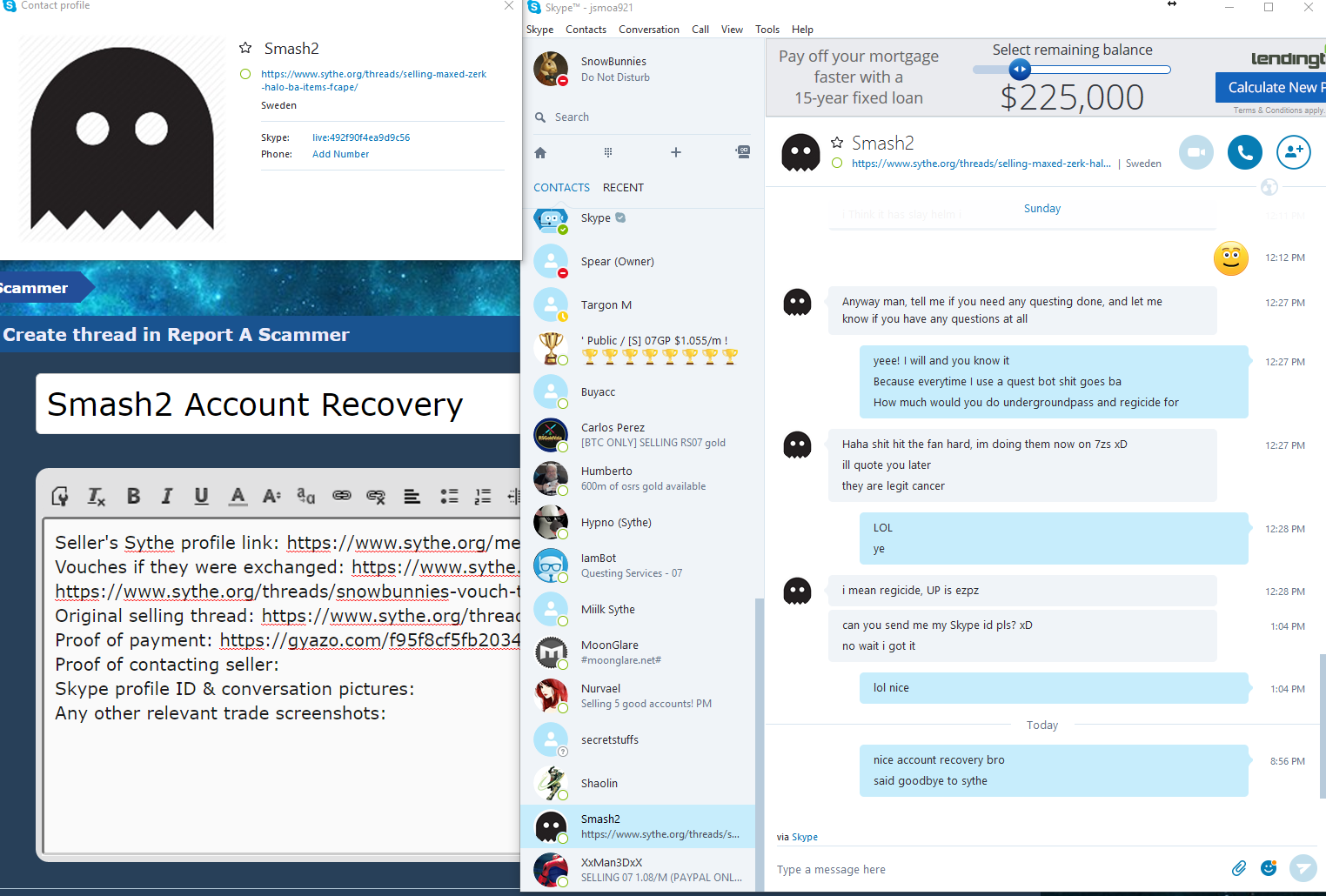The height and width of the screenshot is (896, 1326).
Task: Toggle Italic in the forum editor
Action: click(166, 496)
